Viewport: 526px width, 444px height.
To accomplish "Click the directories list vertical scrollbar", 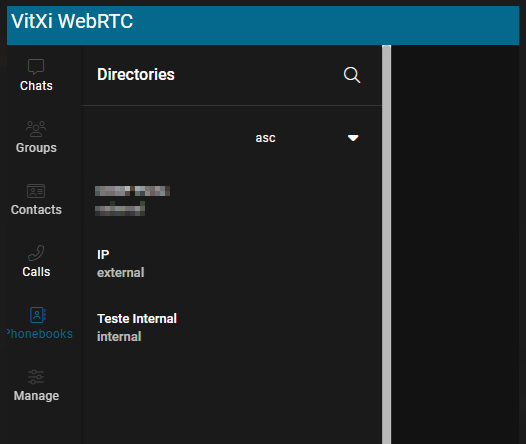I will pyautogui.click(x=386, y=244).
